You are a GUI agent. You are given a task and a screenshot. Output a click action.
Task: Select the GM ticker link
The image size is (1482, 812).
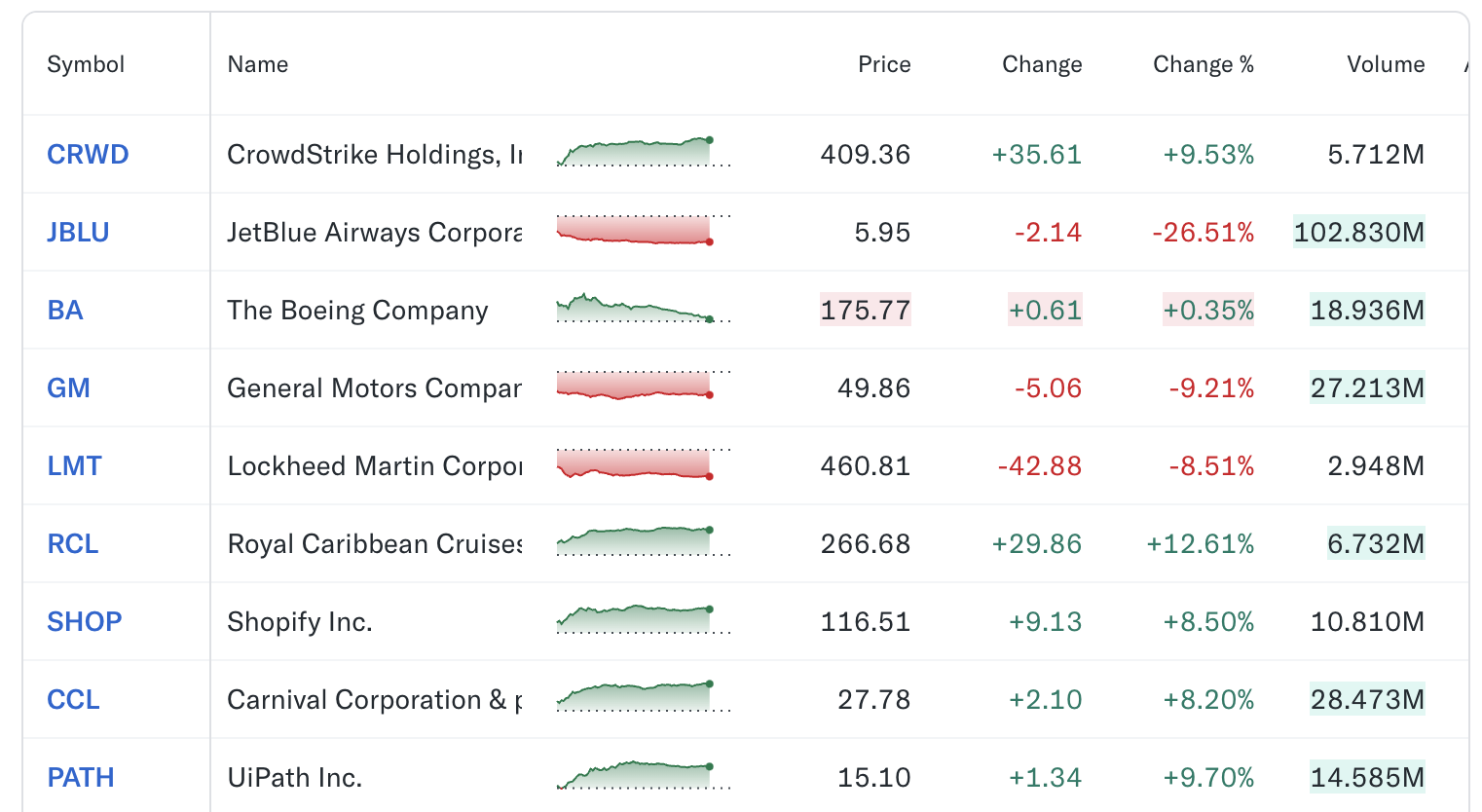[68, 388]
